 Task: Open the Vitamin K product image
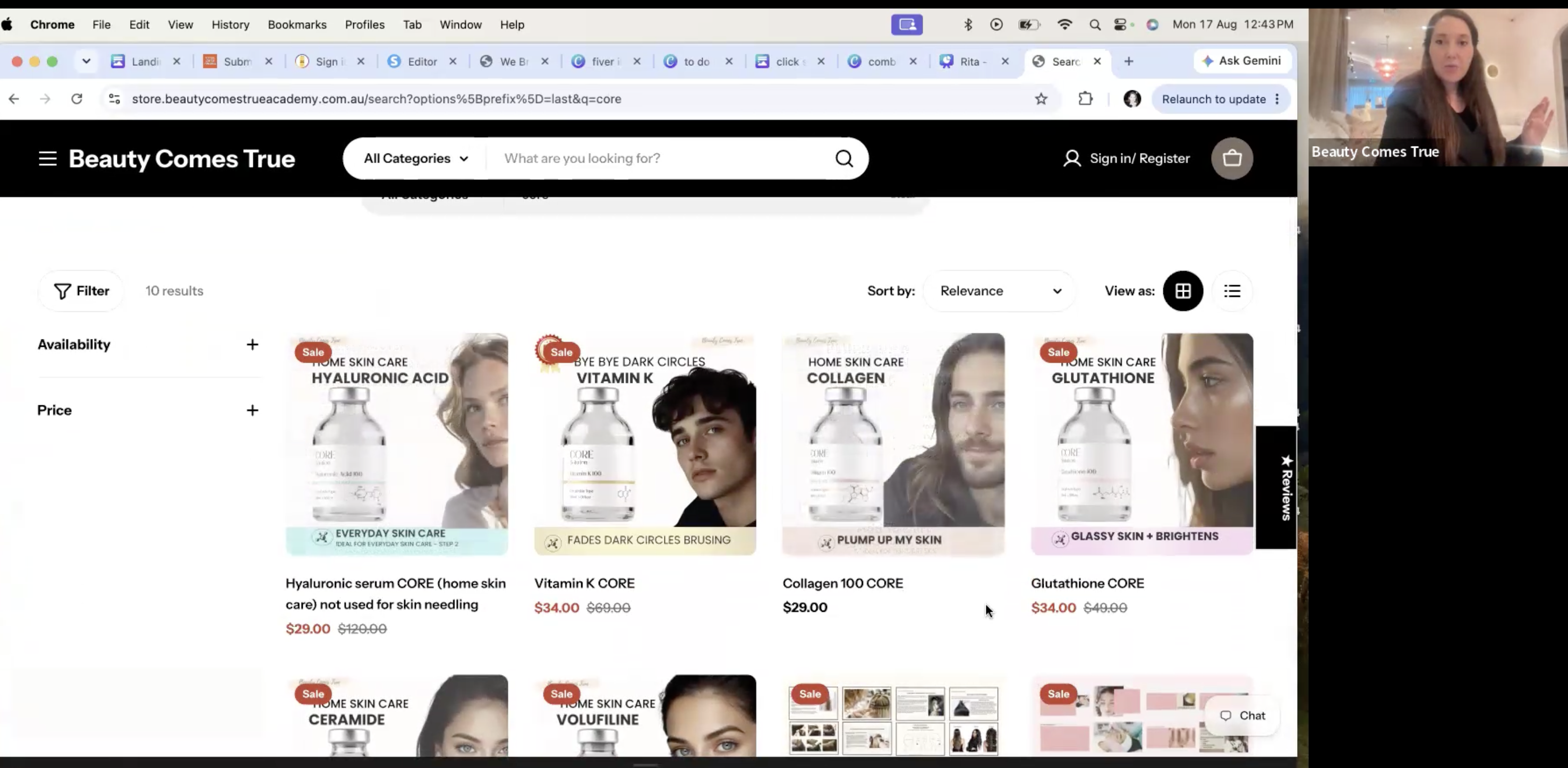pyautogui.click(x=645, y=444)
